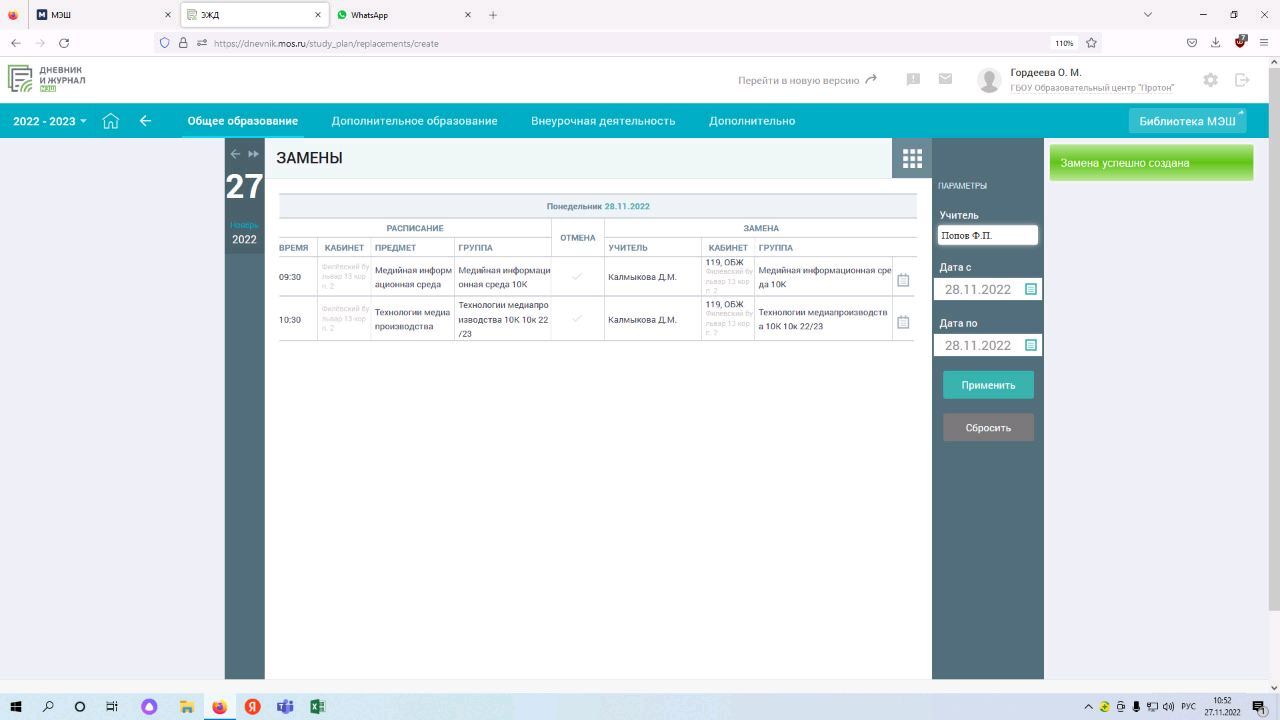Open the grid view icon beside ЗАМЕНЫ
This screenshot has width=1280, height=720.
911,158
